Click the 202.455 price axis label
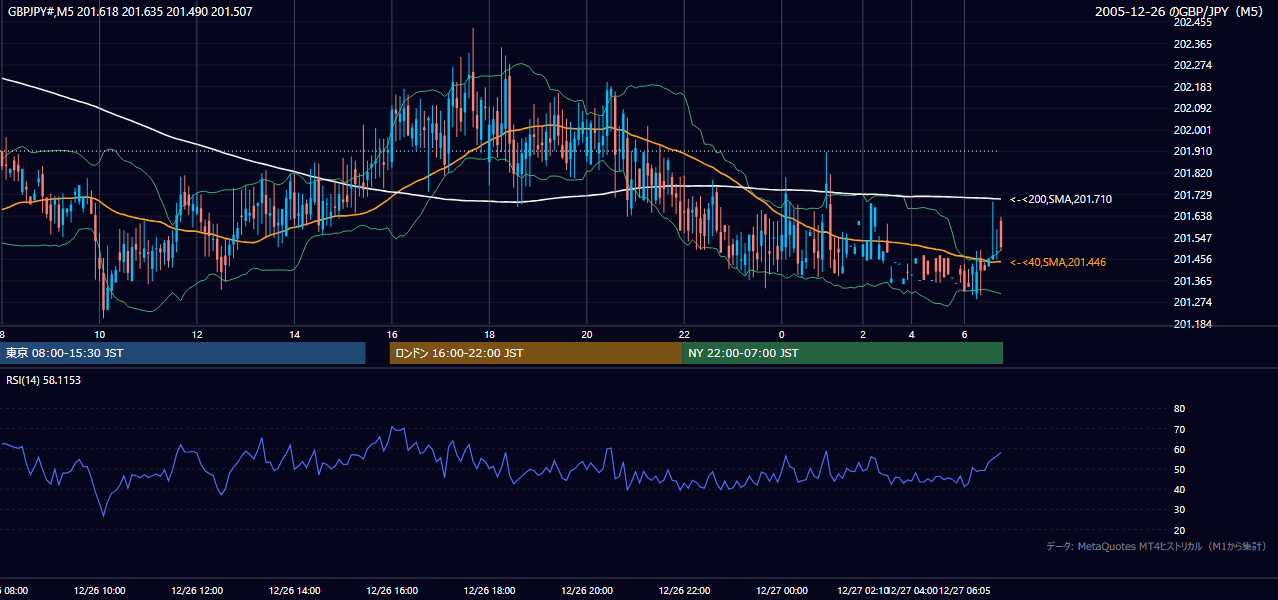This screenshot has height=600, width=1278. click(x=1192, y=22)
